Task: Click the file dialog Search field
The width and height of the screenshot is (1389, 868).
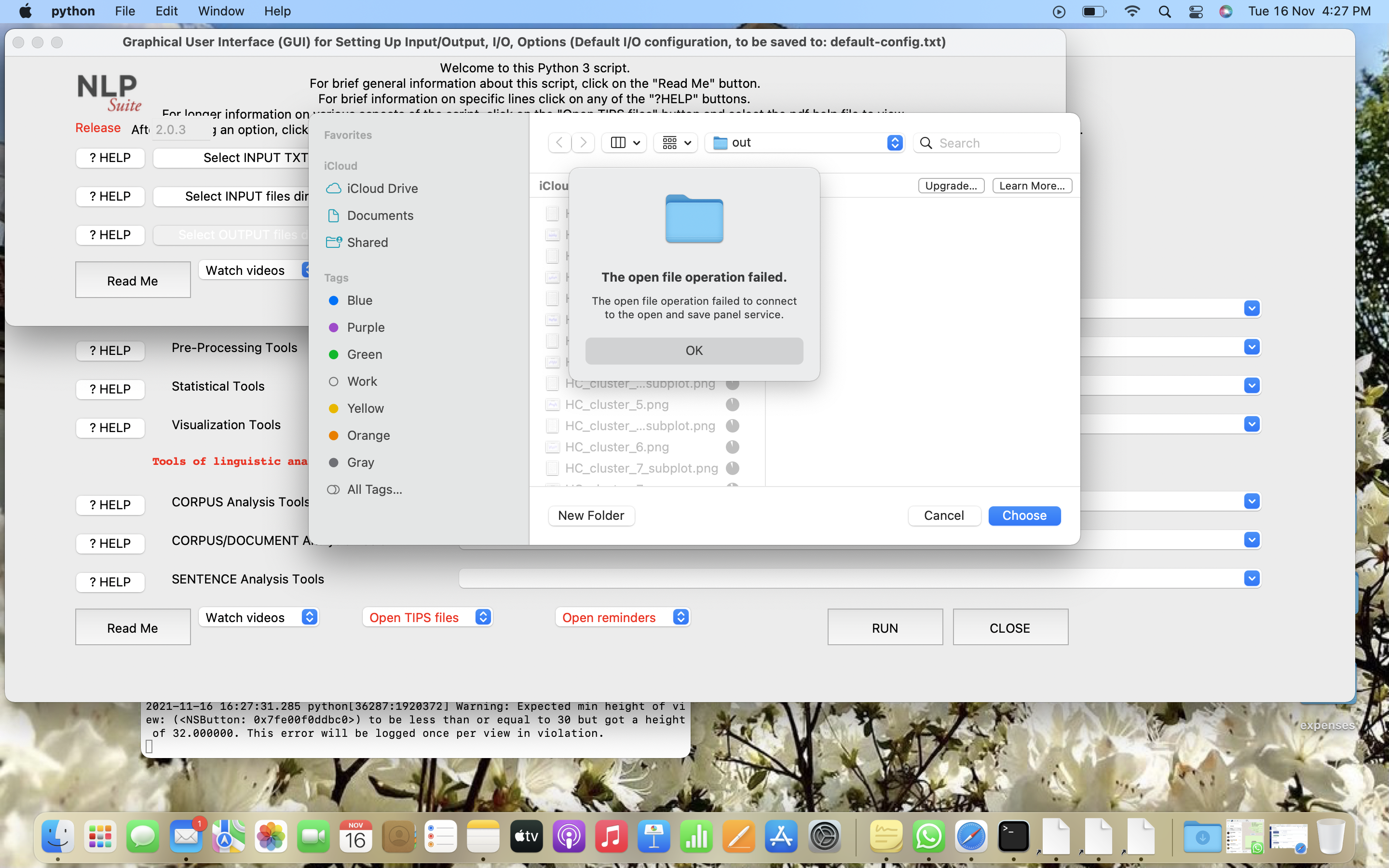Action: (987, 142)
